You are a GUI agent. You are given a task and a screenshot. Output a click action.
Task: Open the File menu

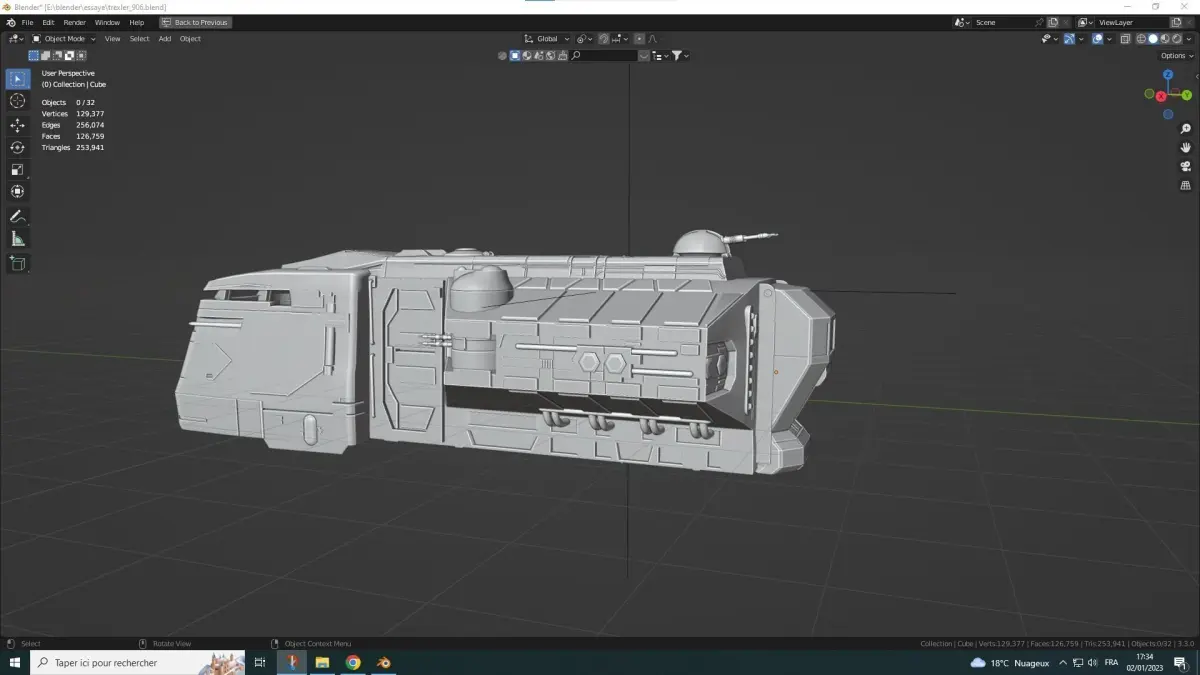[27, 22]
